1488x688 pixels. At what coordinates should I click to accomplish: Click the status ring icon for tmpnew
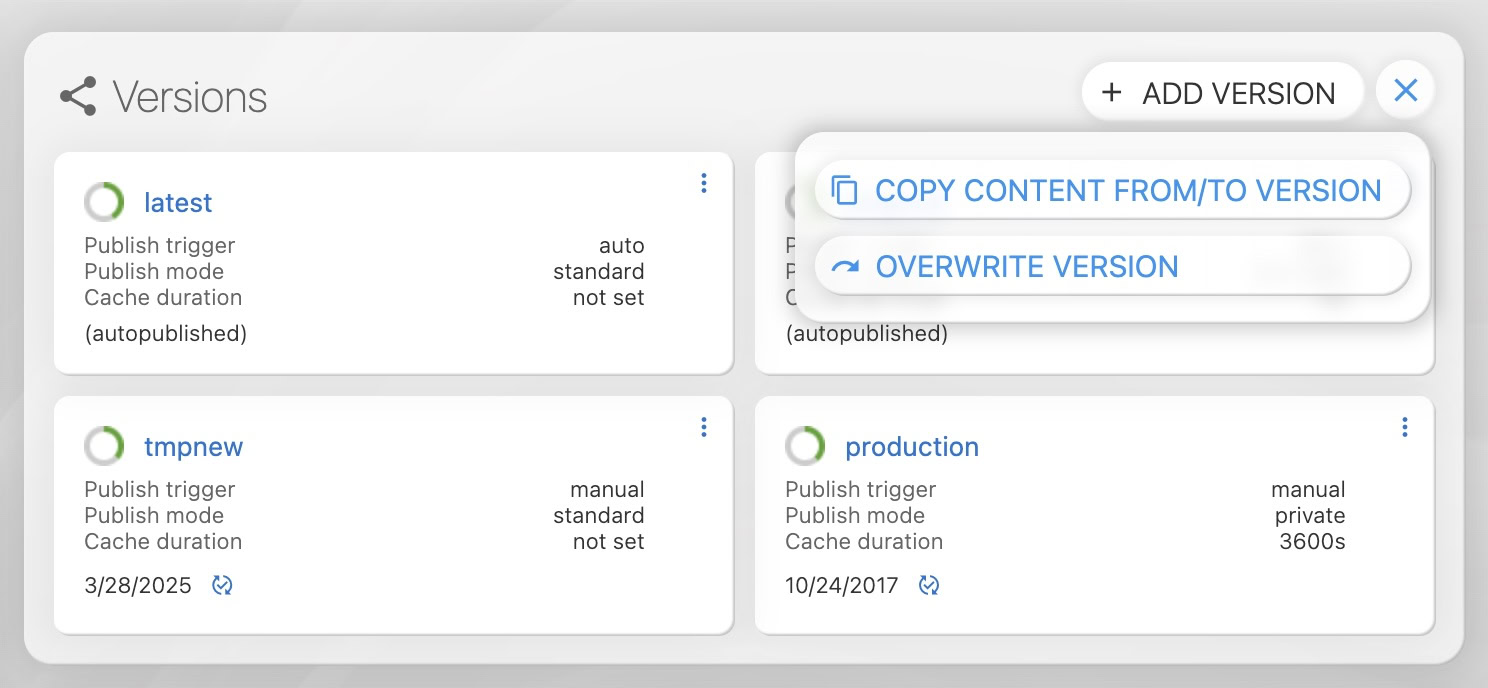click(104, 446)
